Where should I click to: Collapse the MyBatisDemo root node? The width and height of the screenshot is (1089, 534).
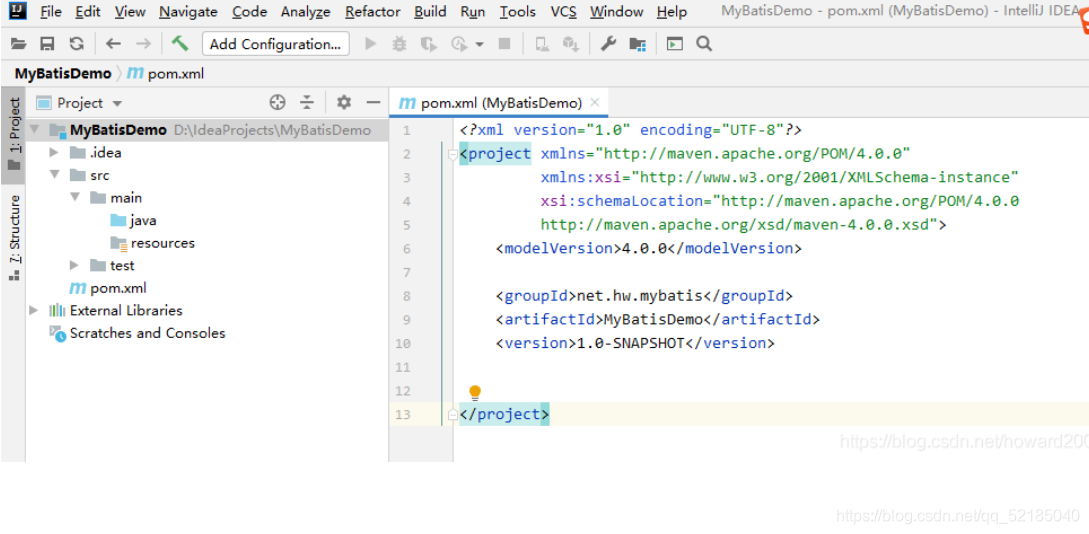click(x=35, y=130)
